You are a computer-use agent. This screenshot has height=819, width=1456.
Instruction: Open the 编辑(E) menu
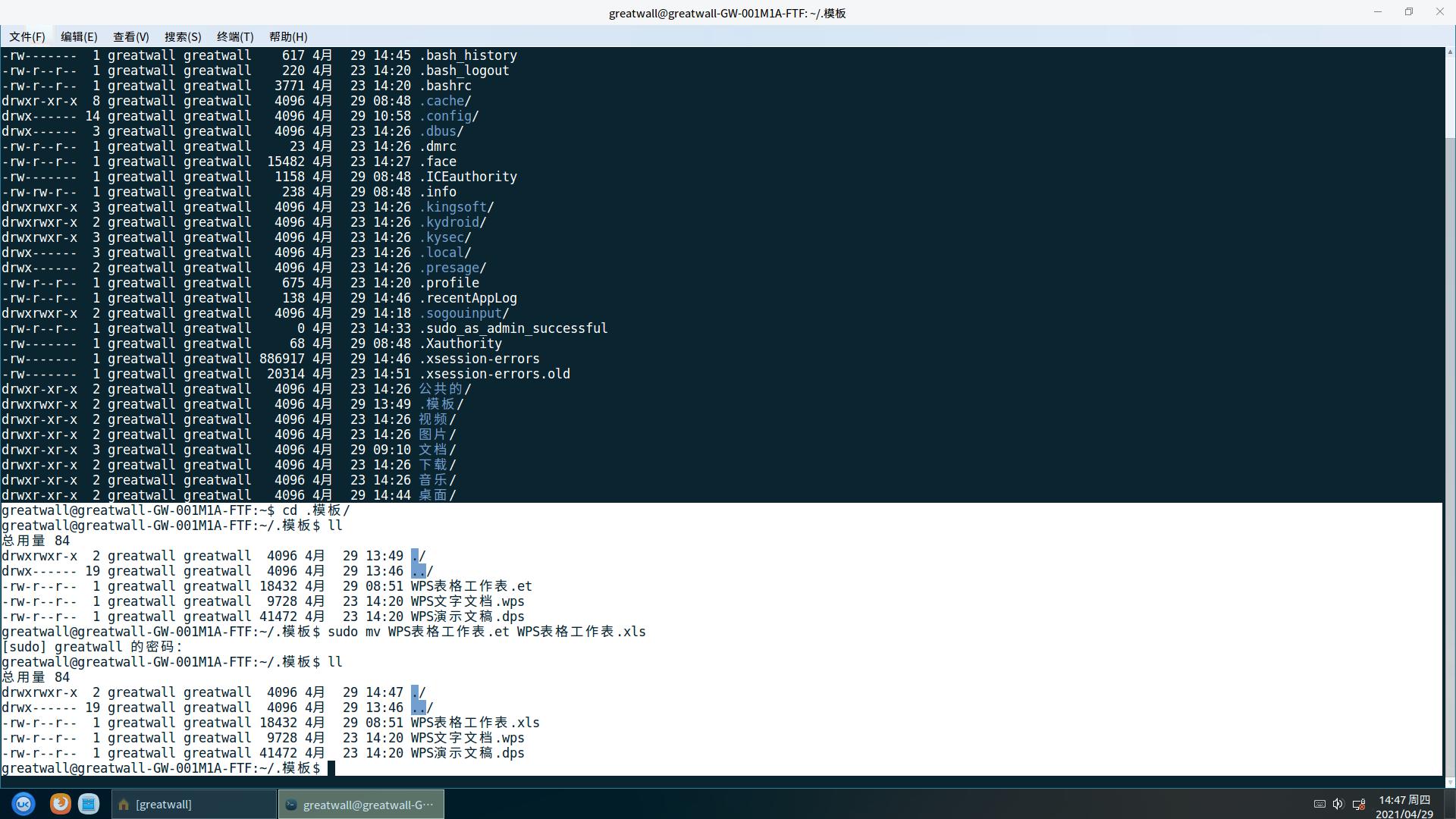point(79,36)
